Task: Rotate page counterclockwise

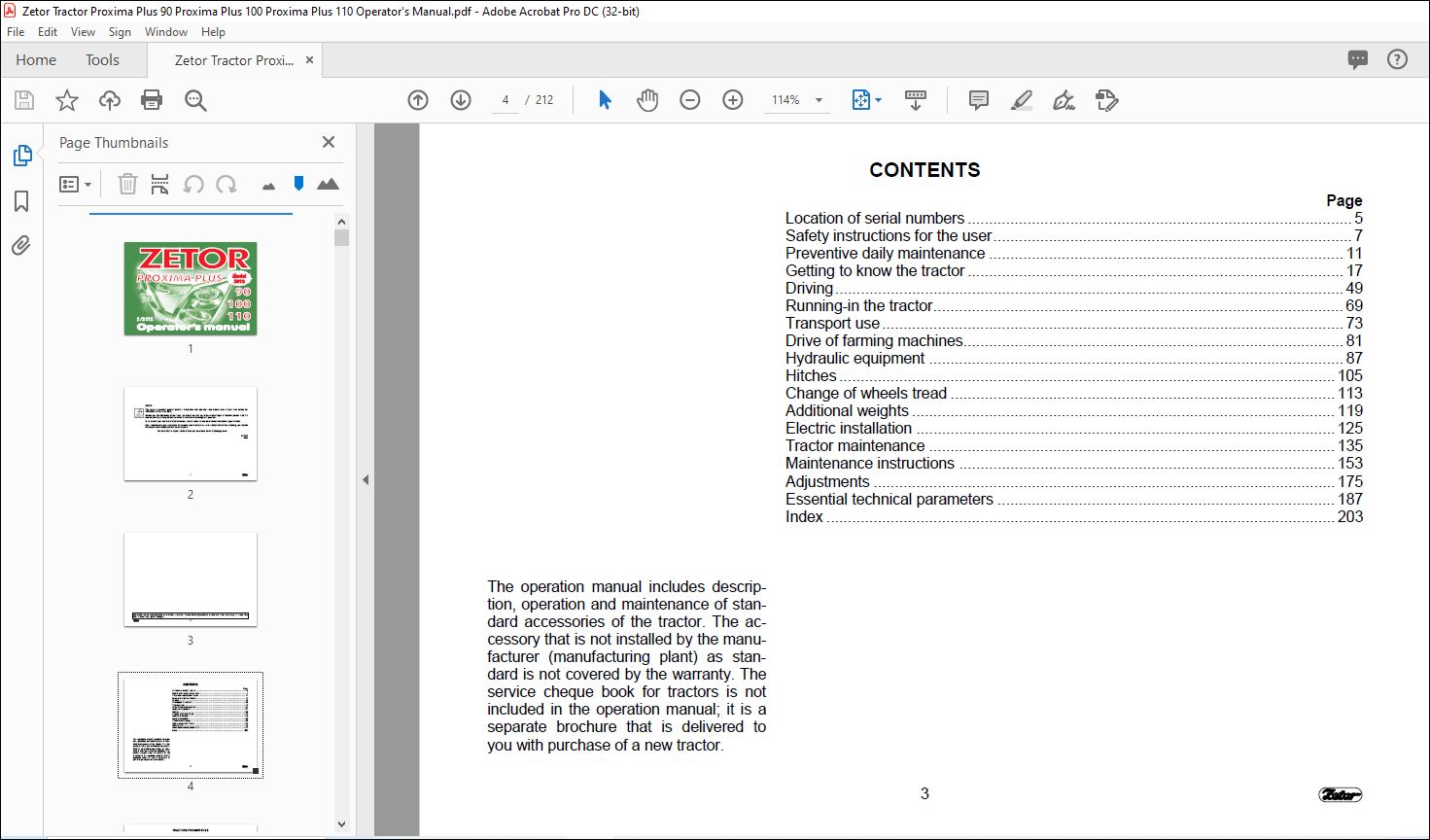Action: pos(193,184)
